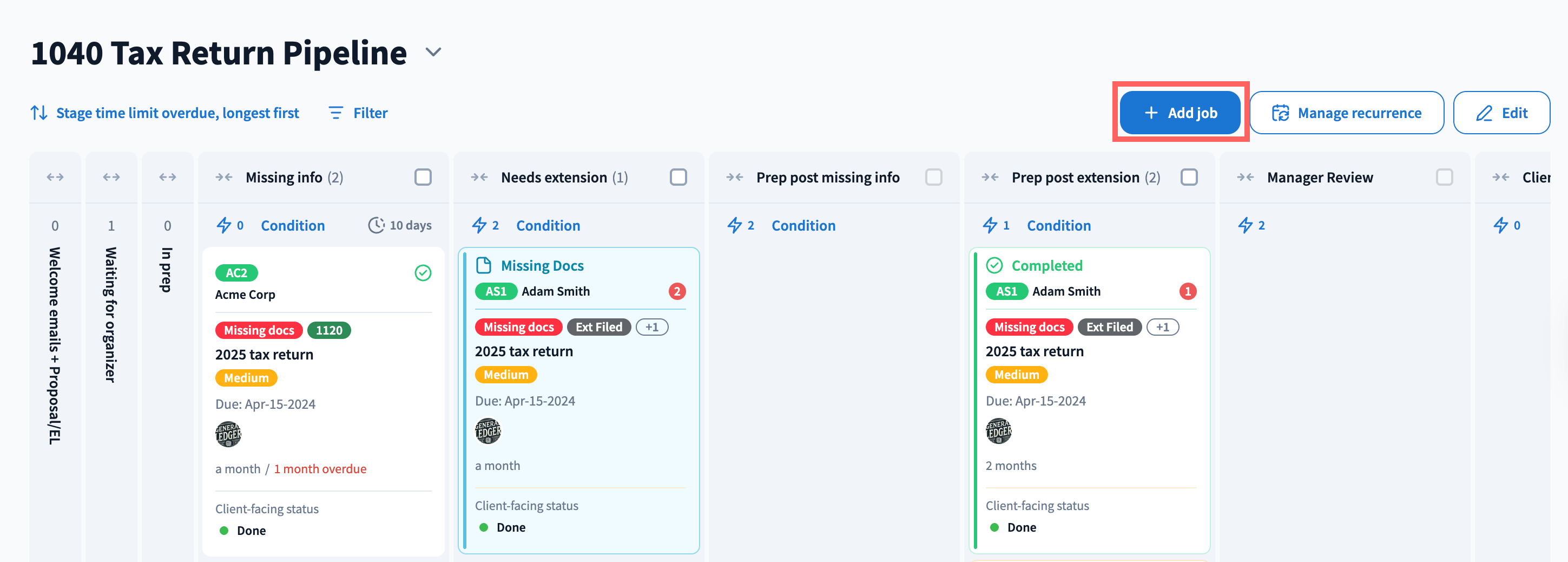Select all jobs in Missing info column
Image resolution: width=1568 pixels, height=562 pixels.
[x=423, y=177]
